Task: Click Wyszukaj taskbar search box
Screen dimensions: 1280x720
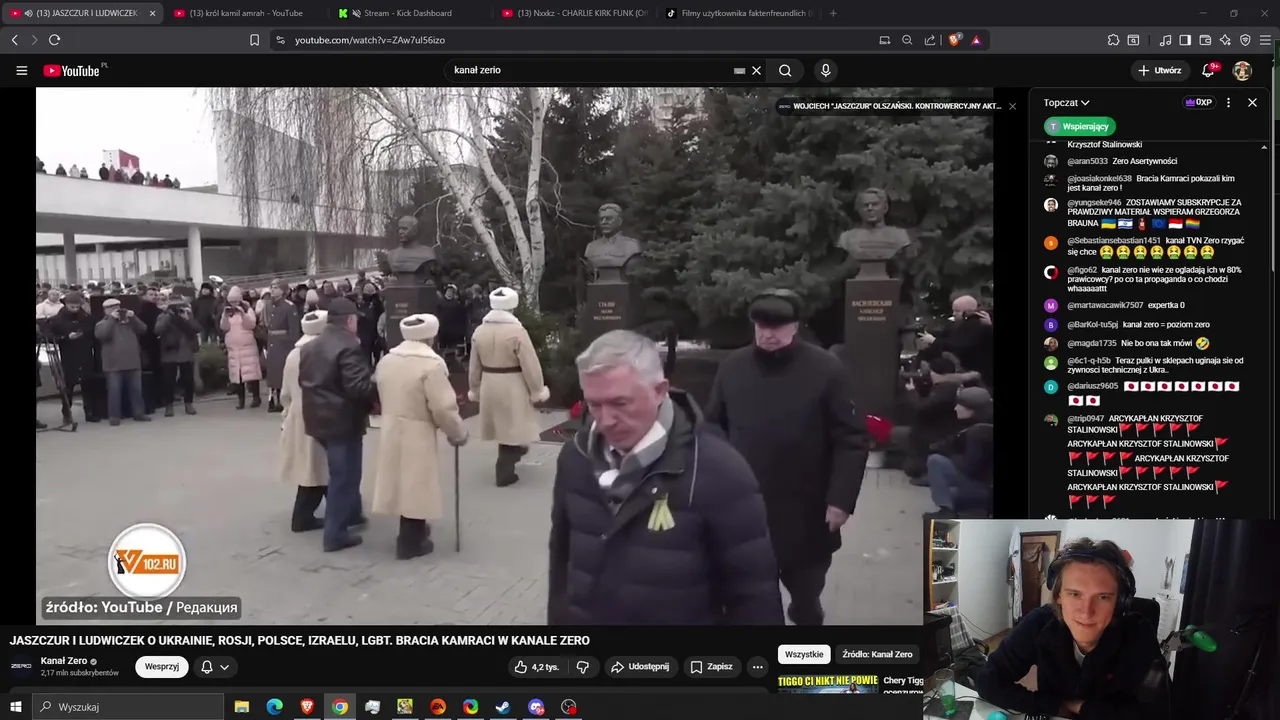Action: 129,707
